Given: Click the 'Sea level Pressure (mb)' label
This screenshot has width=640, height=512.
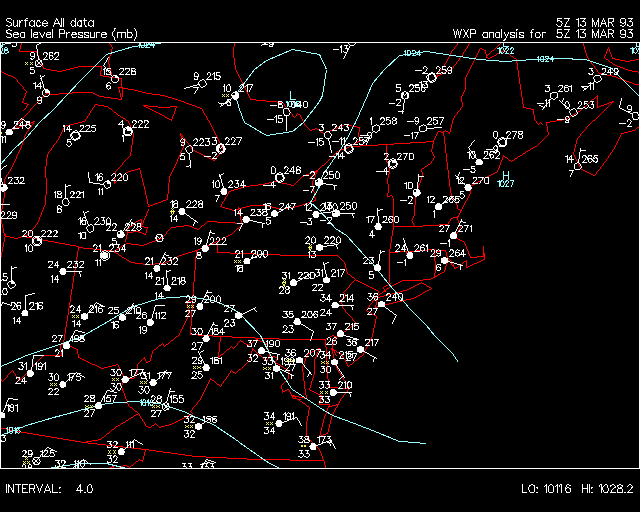Looking at the screenshot, I should (x=71, y=34).
